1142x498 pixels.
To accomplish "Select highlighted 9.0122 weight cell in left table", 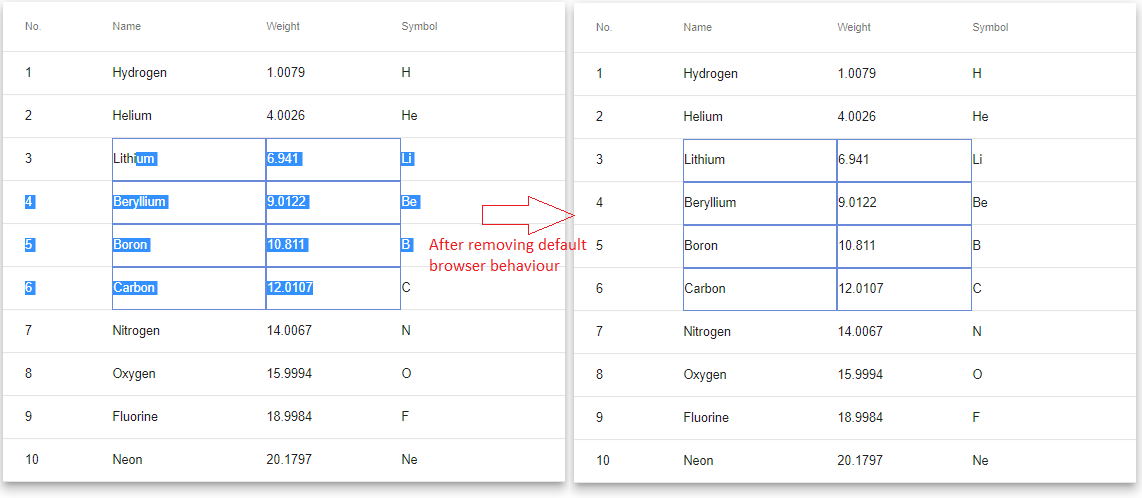I will 333,202.
